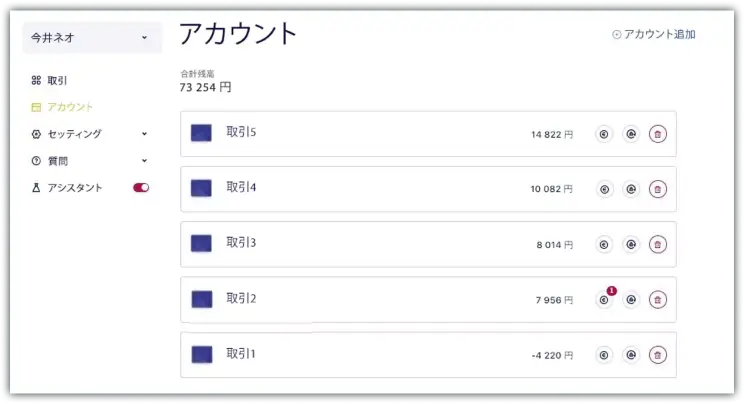Click the @ icon in the 取引4 row

[631, 189]
